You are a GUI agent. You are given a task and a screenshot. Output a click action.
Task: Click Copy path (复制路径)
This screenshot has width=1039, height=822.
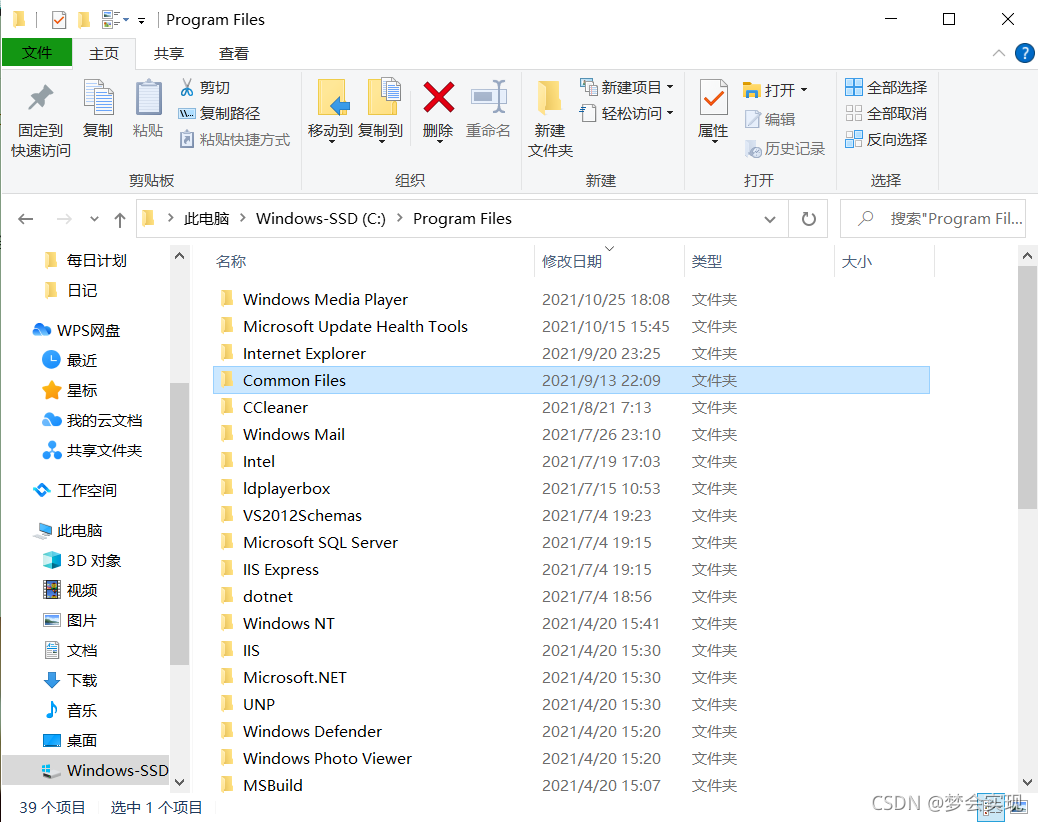coord(220,113)
